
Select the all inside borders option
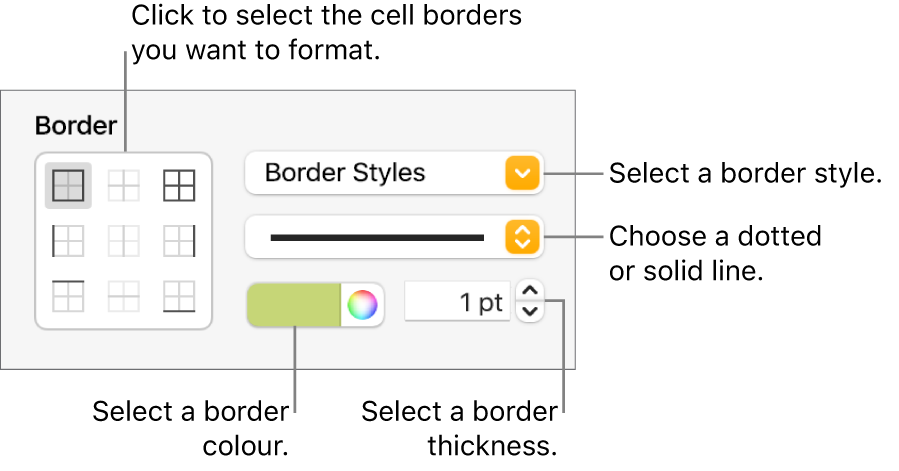pyautogui.click(x=124, y=186)
